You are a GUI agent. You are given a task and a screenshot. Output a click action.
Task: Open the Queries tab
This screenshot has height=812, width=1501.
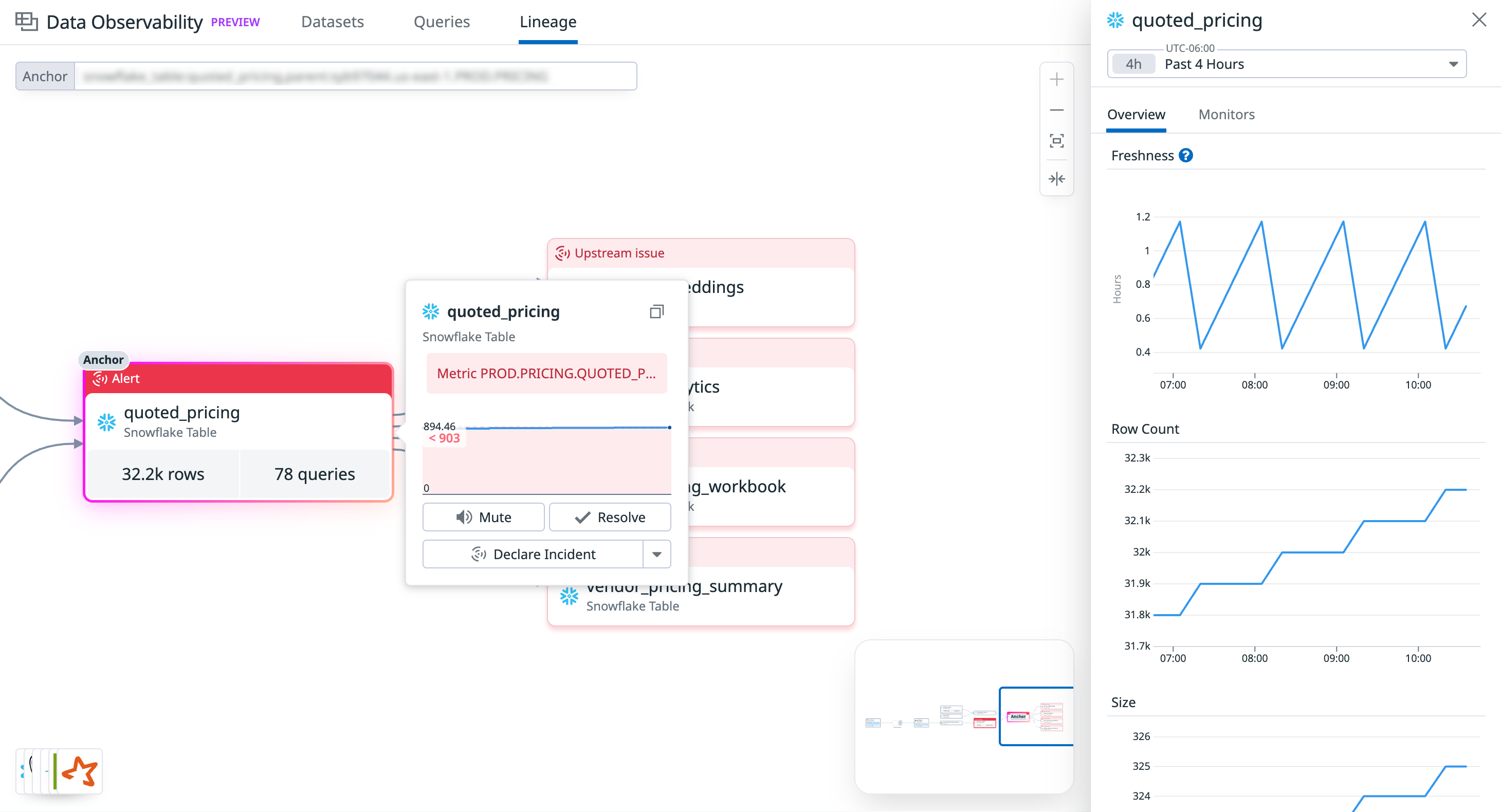click(441, 22)
